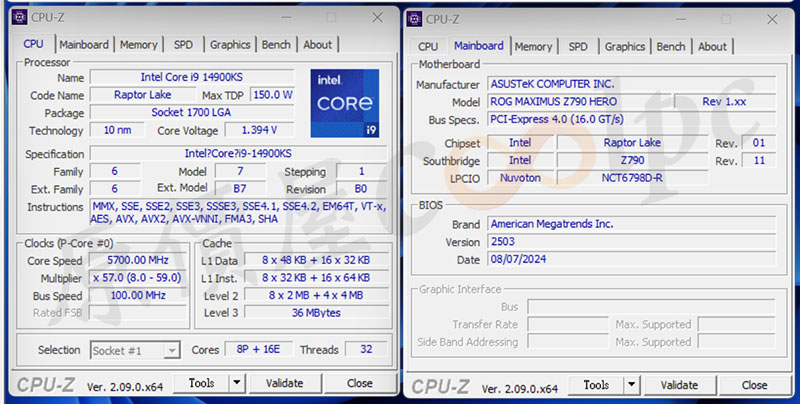Viewport: 800px width, 404px height.
Task: Click empty Rated FSB field
Action: click(138, 313)
